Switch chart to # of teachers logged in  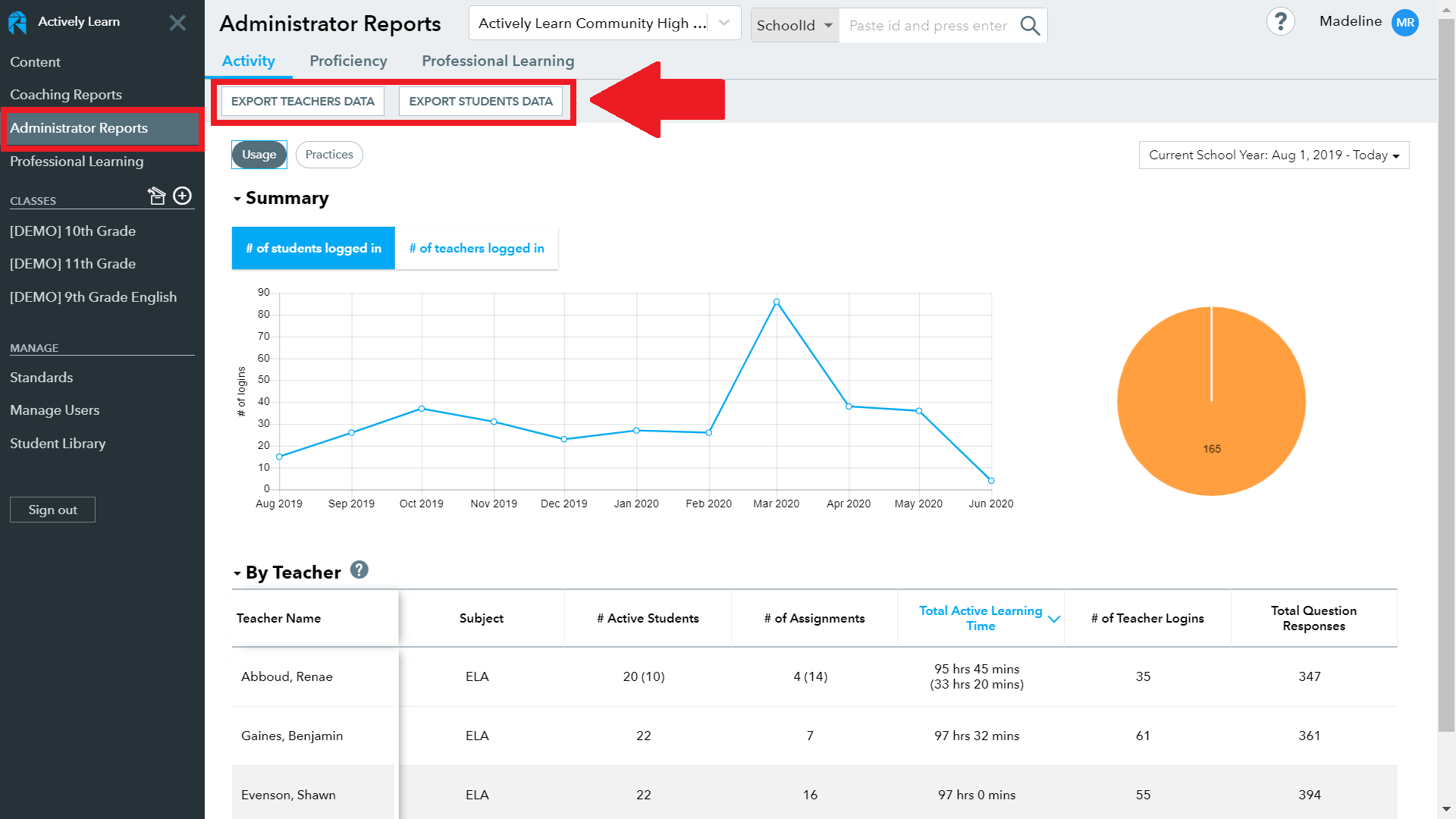[x=476, y=248]
